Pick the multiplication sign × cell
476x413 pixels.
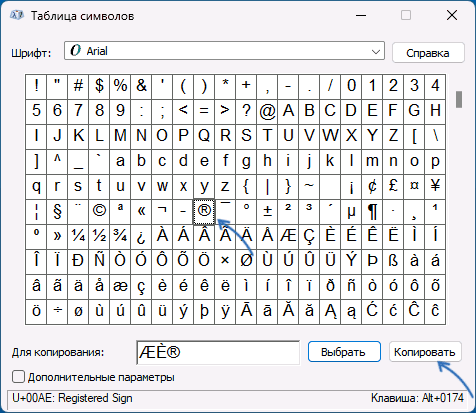225,262
